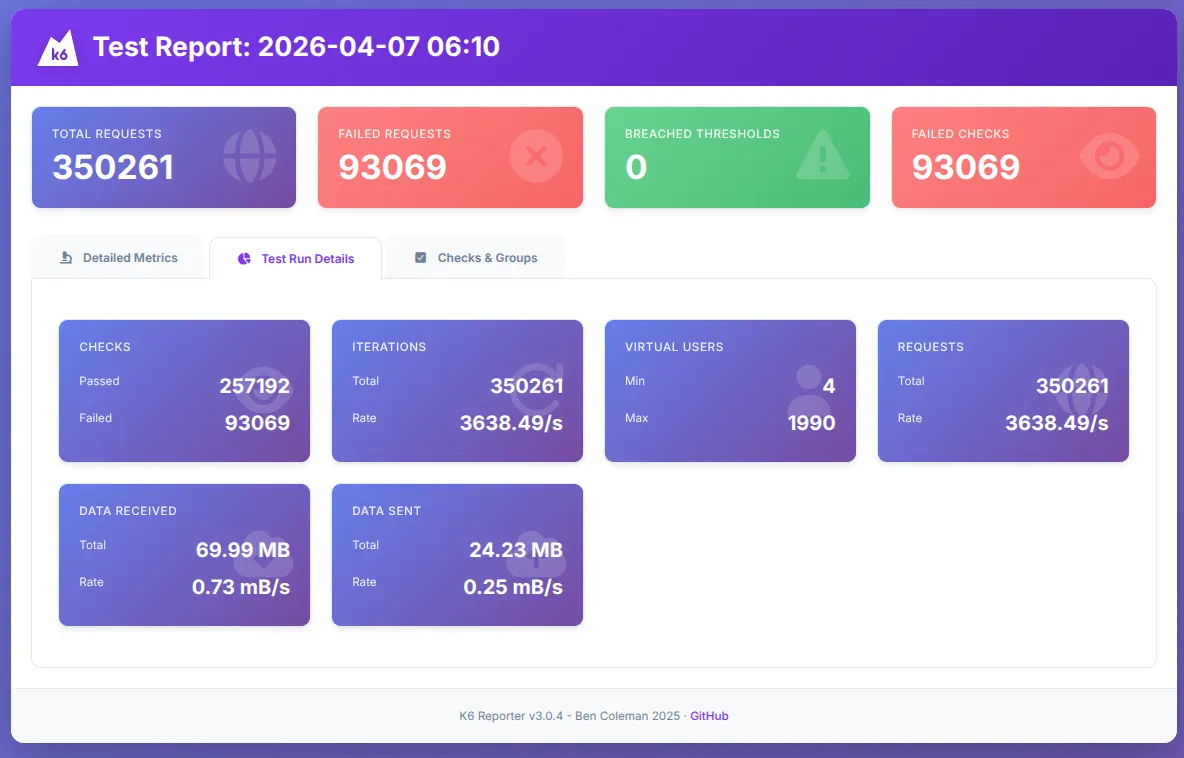Click Total Requests value 350261 in summary
Image resolution: width=1184 pixels, height=758 pixels.
click(113, 167)
